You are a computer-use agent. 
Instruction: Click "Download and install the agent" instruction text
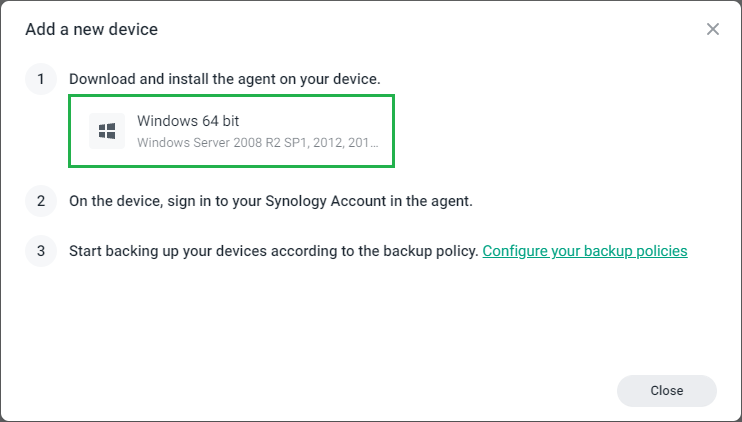(x=180, y=78)
